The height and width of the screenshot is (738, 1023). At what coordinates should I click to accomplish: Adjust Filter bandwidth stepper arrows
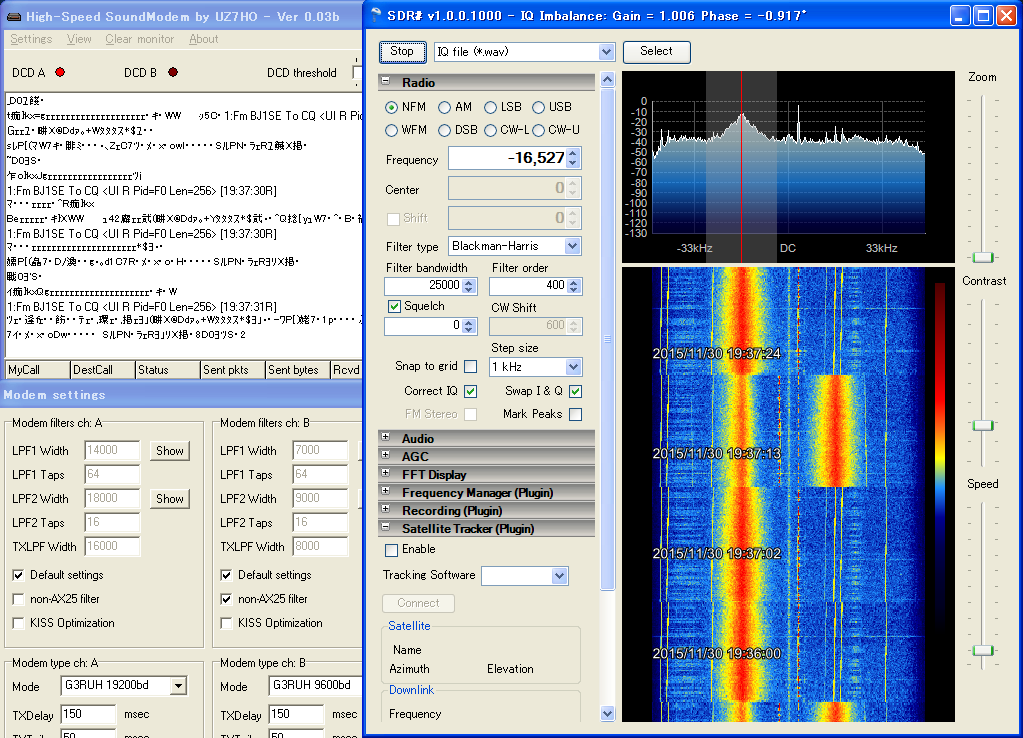click(x=469, y=286)
